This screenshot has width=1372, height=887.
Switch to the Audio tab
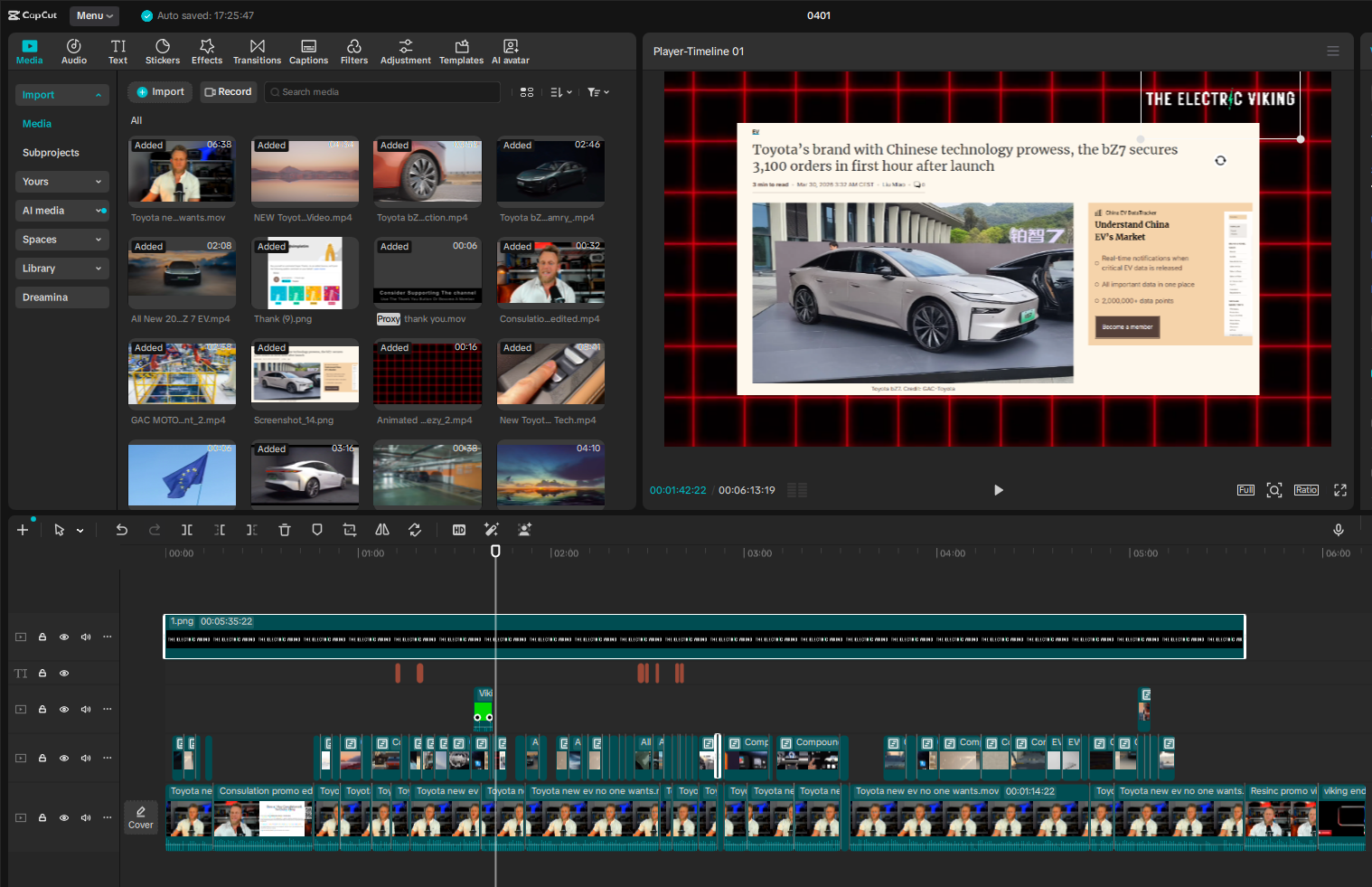(73, 51)
